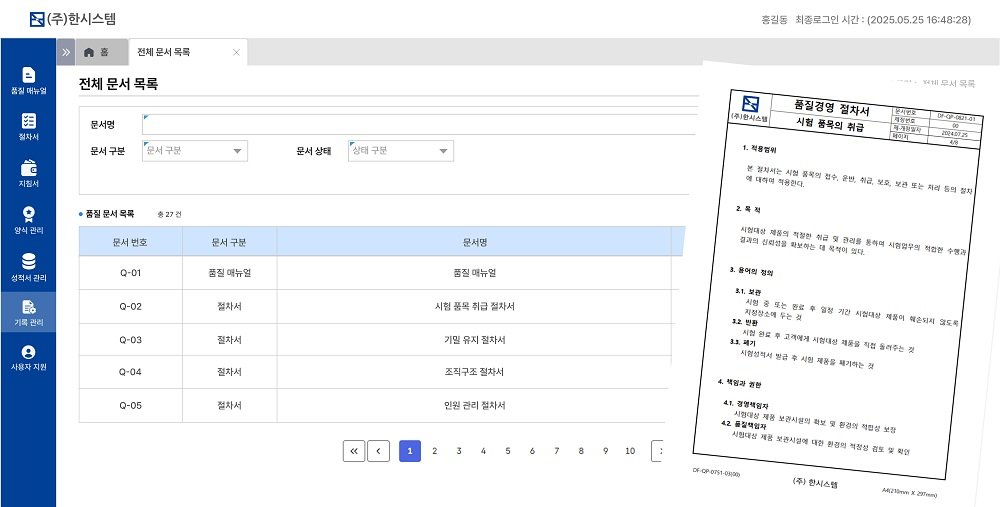1000x507 pixels.
Task: Go to page 8
Action: pyautogui.click(x=581, y=451)
